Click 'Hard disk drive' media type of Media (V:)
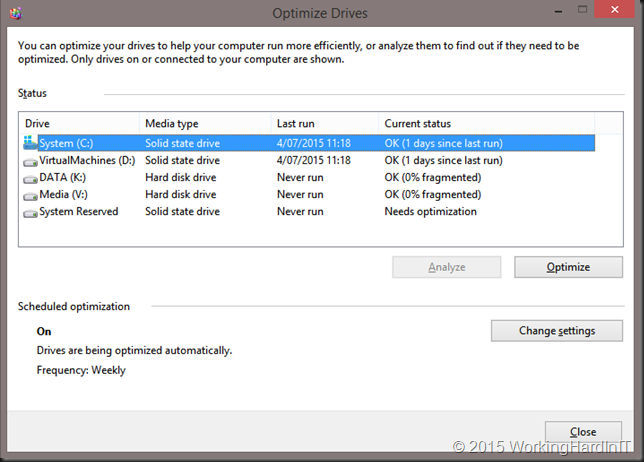Image resolution: width=644 pixels, height=462 pixels. (x=181, y=194)
